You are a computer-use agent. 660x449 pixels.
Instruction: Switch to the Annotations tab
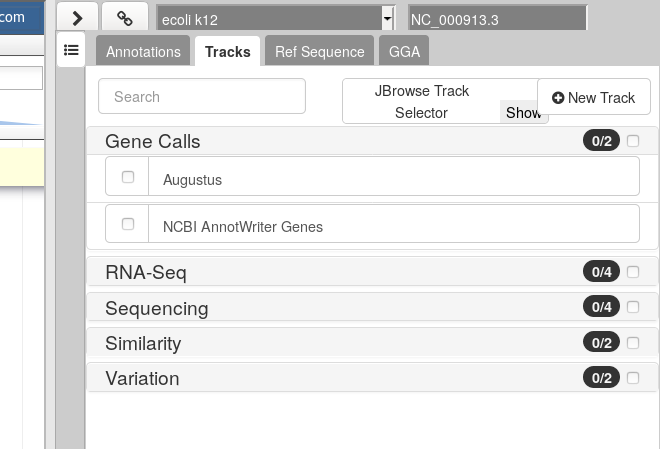143,52
